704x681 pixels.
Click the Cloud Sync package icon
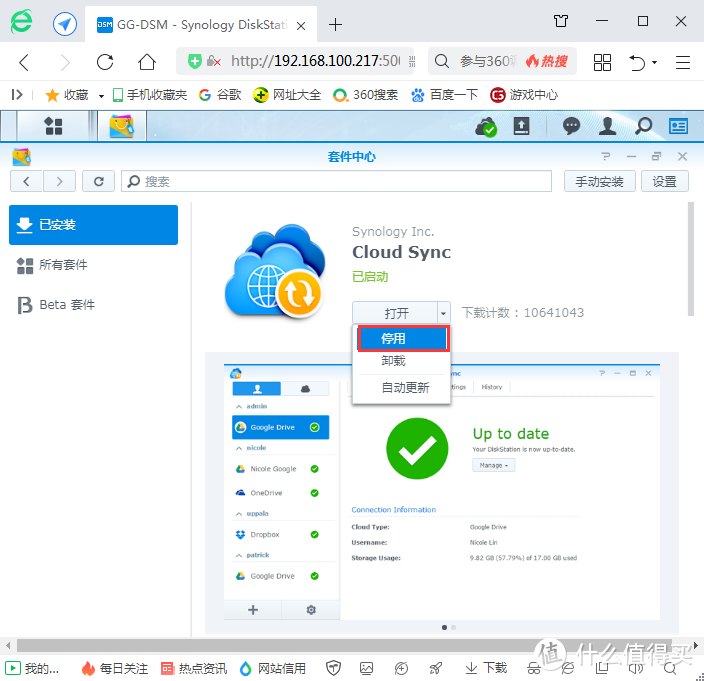click(276, 271)
